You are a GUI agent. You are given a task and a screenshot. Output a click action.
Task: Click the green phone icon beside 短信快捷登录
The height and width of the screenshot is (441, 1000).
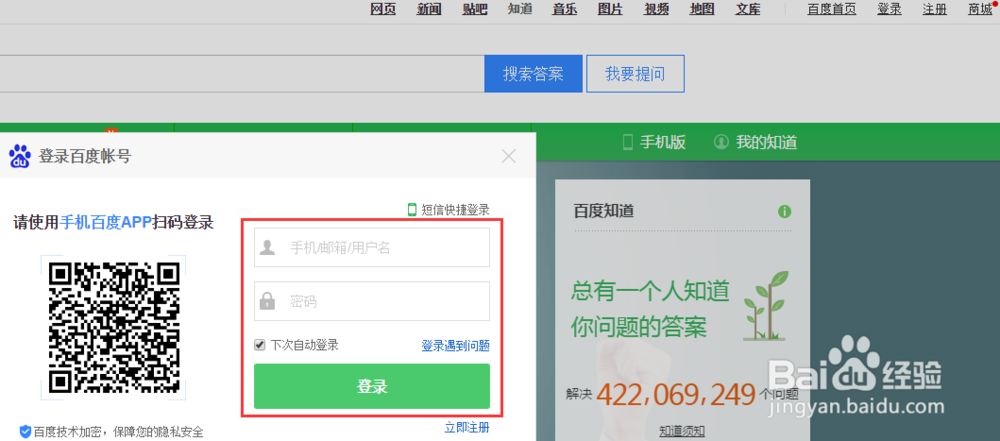click(412, 209)
